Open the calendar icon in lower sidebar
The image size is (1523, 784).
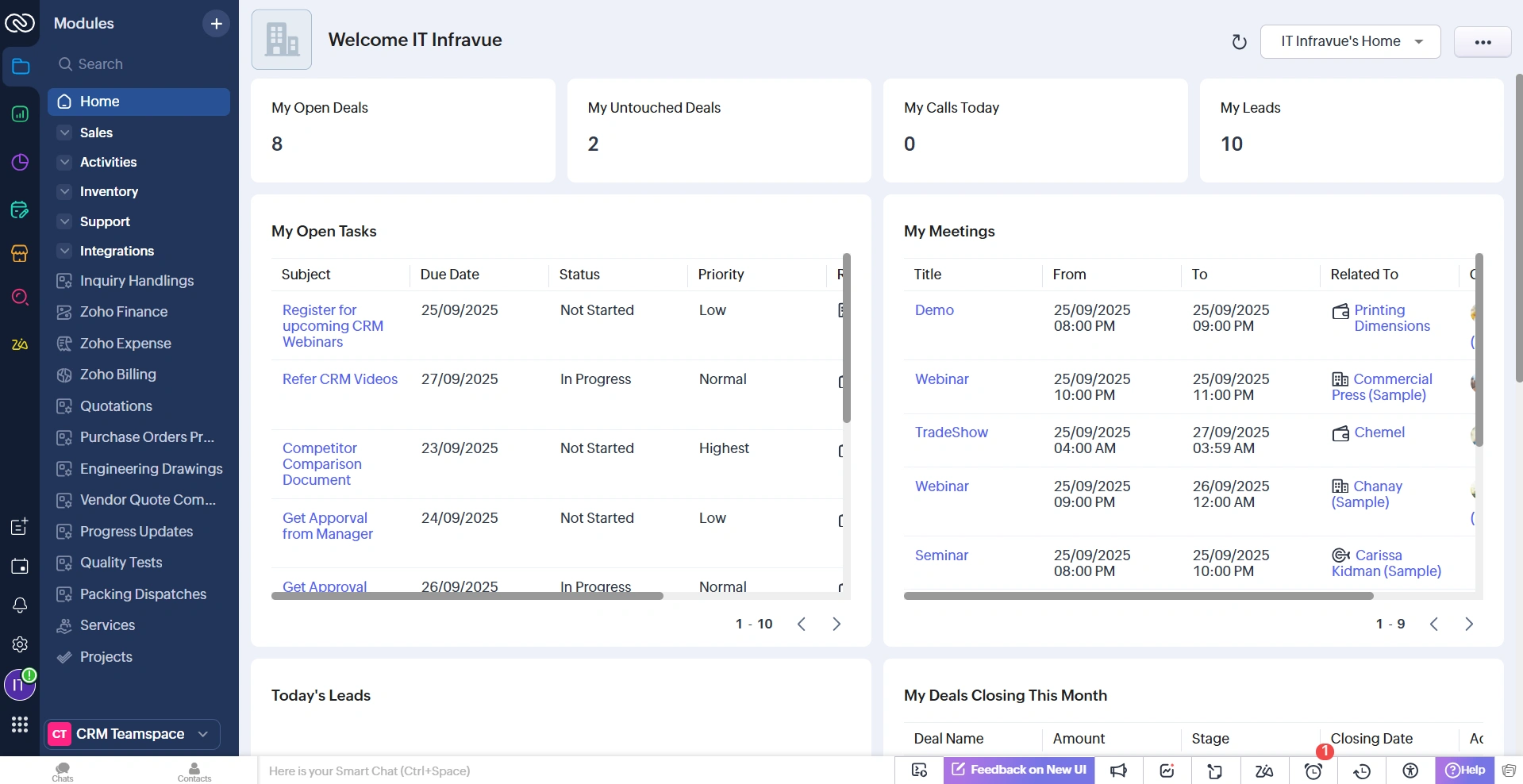[x=20, y=566]
